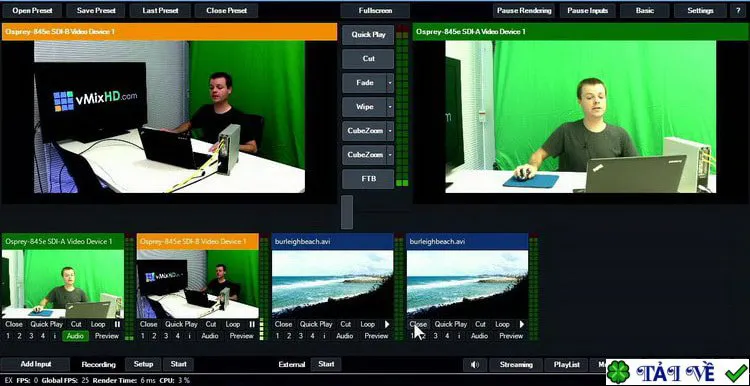750x386 pixels.
Task: Click the master speaker mute icon
Action: click(x=474, y=364)
